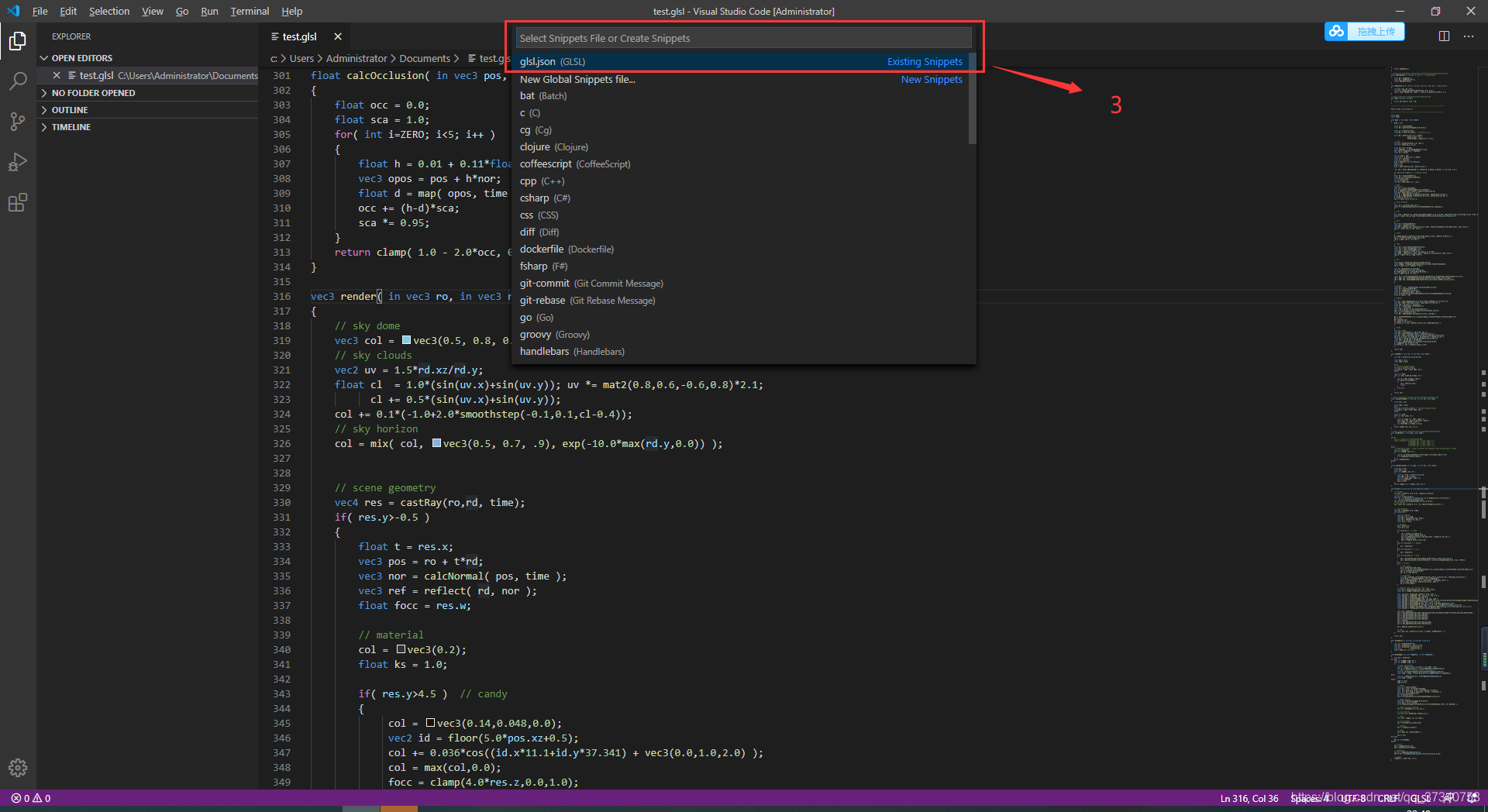Expand the No Folder Opened section
1488x812 pixels.
147,93
